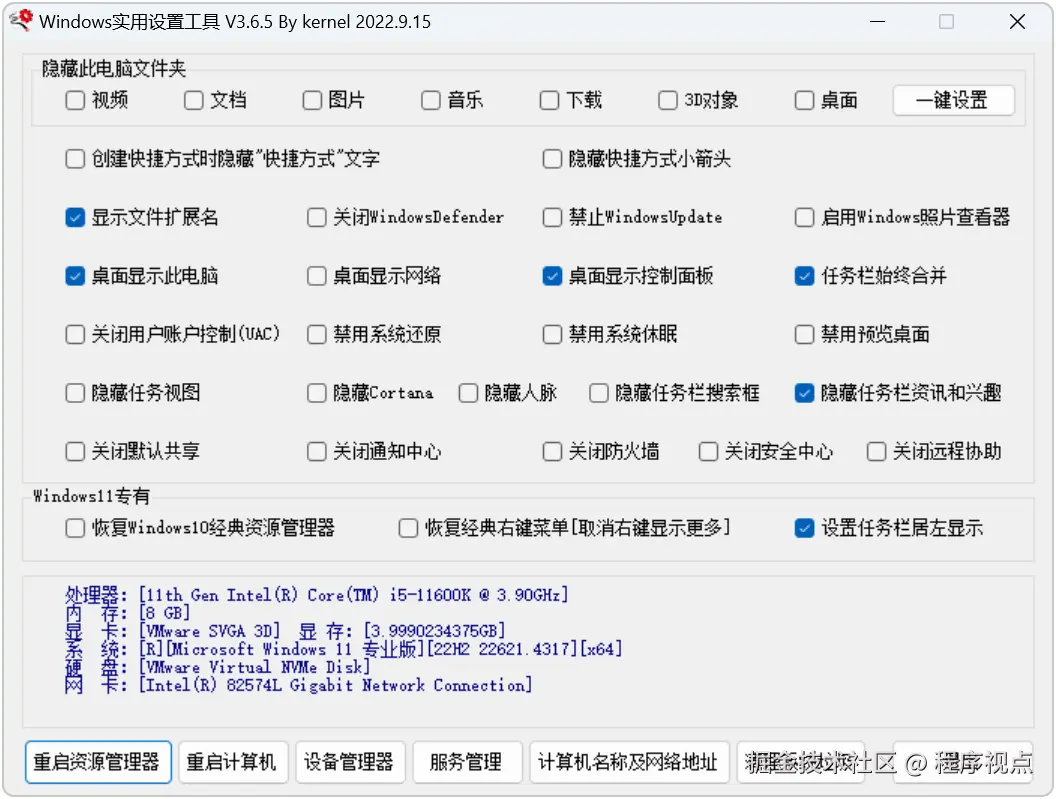Tick 关闭远程协助 checkbox
This screenshot has width=1056, height=799.
(x=876, y=451)
